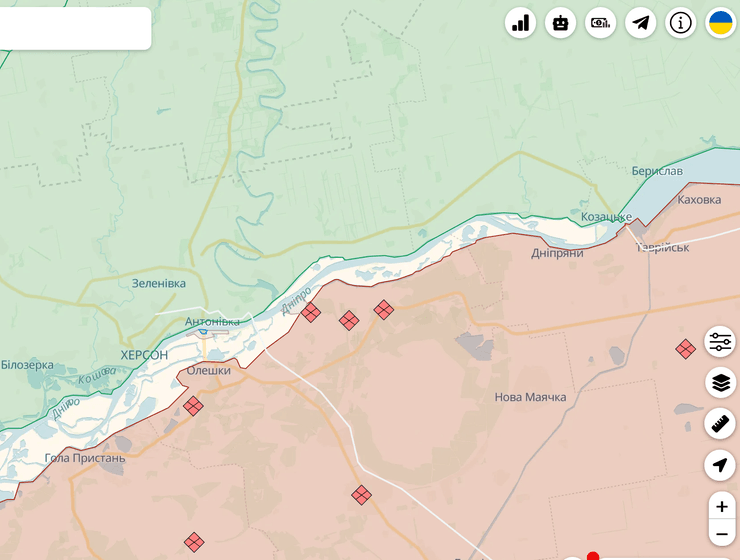
Task: Click the Берислав town label
Action: [657, 171]
